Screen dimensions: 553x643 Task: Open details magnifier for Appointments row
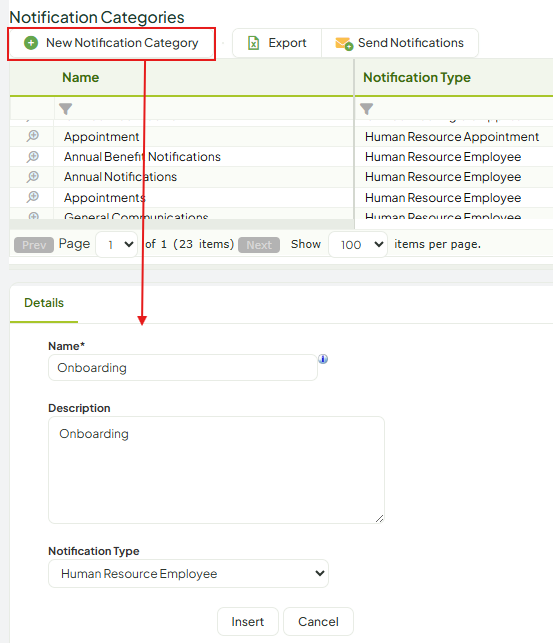click(32, 197)
